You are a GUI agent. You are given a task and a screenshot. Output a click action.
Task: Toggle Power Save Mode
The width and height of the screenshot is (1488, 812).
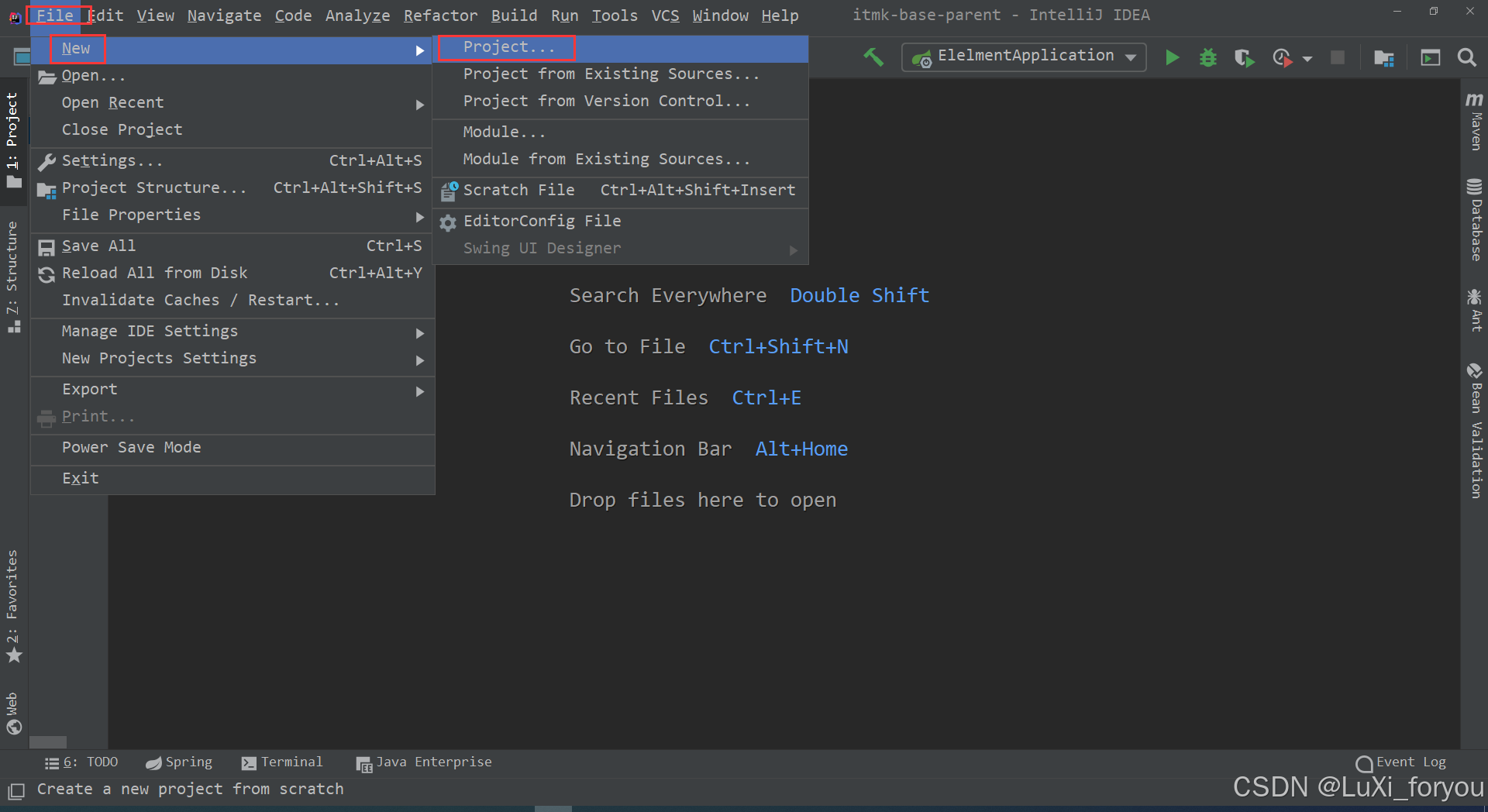[232, 447]
